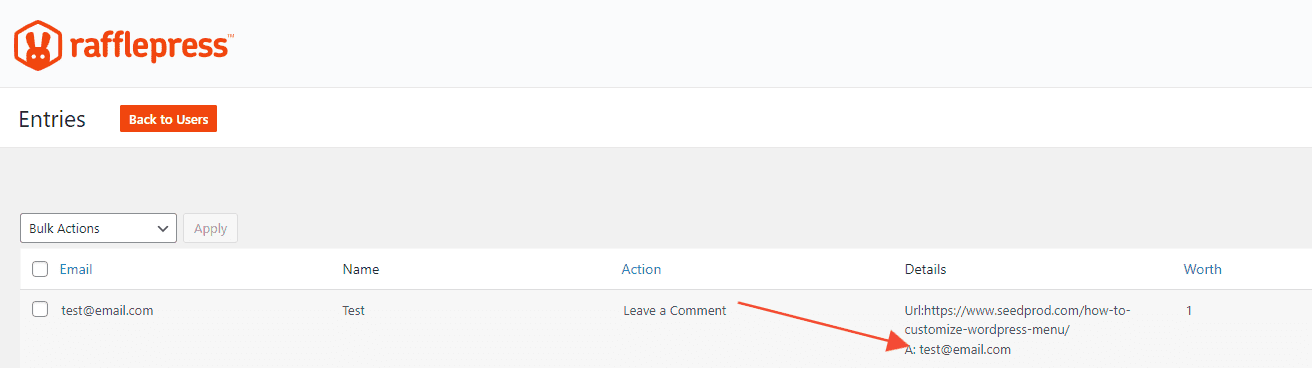Viewport: 1312px width, 368px height.
Task: Select the test@email.com cell in Email column
Action: [107, 310]
